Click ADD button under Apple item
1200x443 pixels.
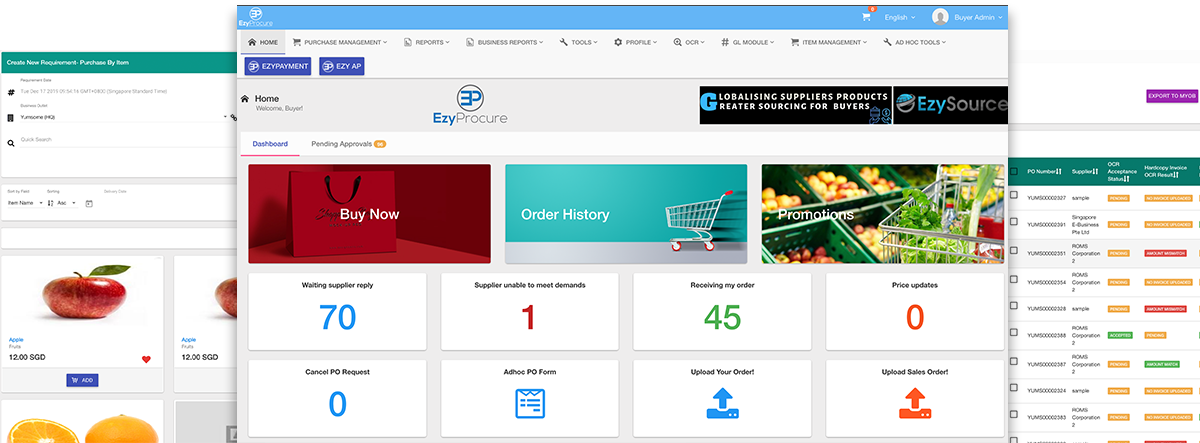[x=82, y=380]
